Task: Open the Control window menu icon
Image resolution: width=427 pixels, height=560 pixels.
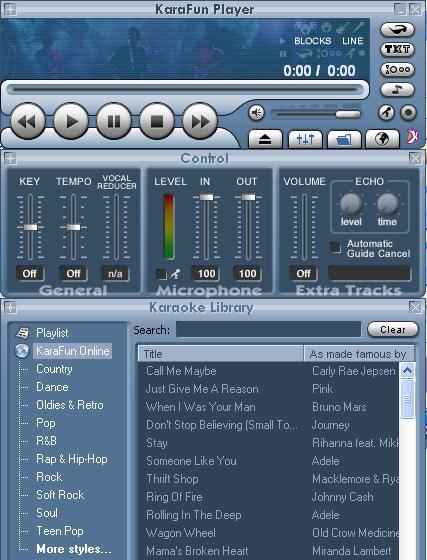Action: coord(10,159)
